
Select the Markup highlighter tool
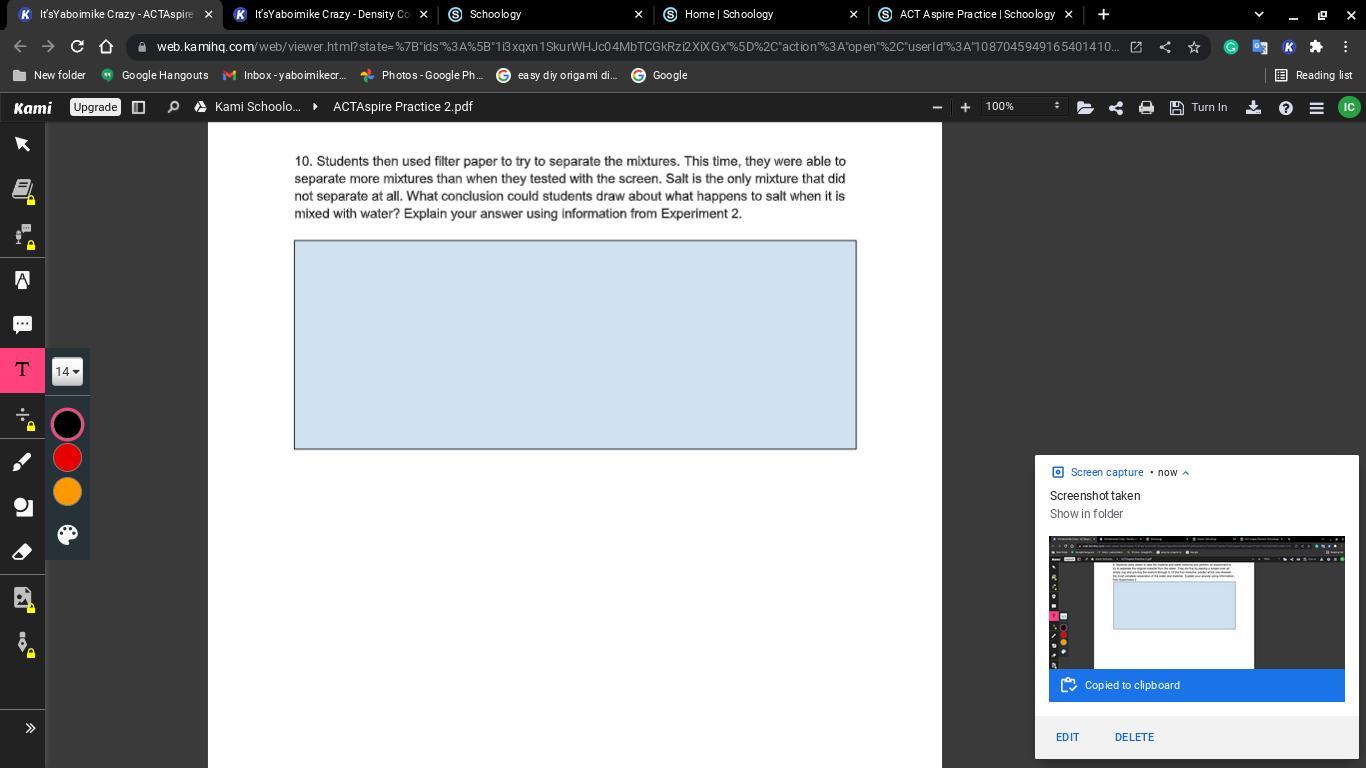click(x=23, y=280)
